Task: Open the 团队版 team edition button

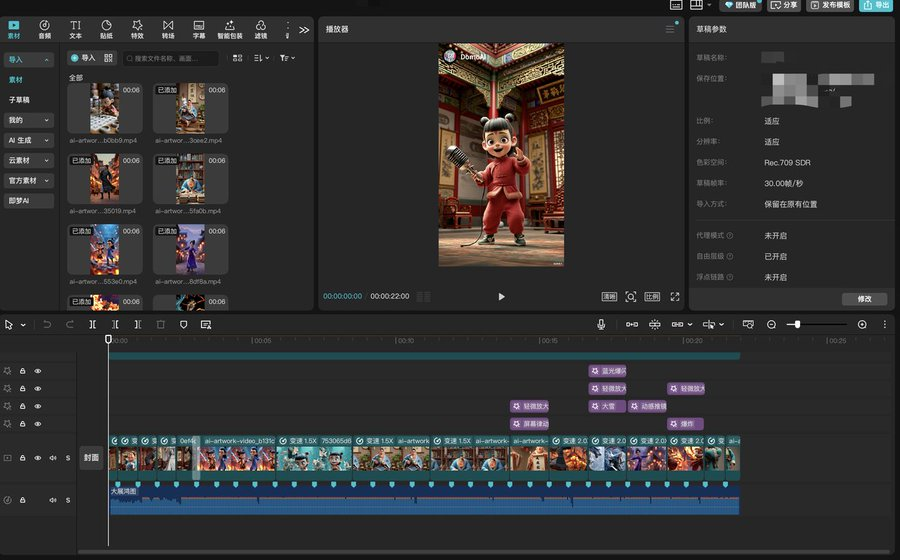Action: [740, 5]
